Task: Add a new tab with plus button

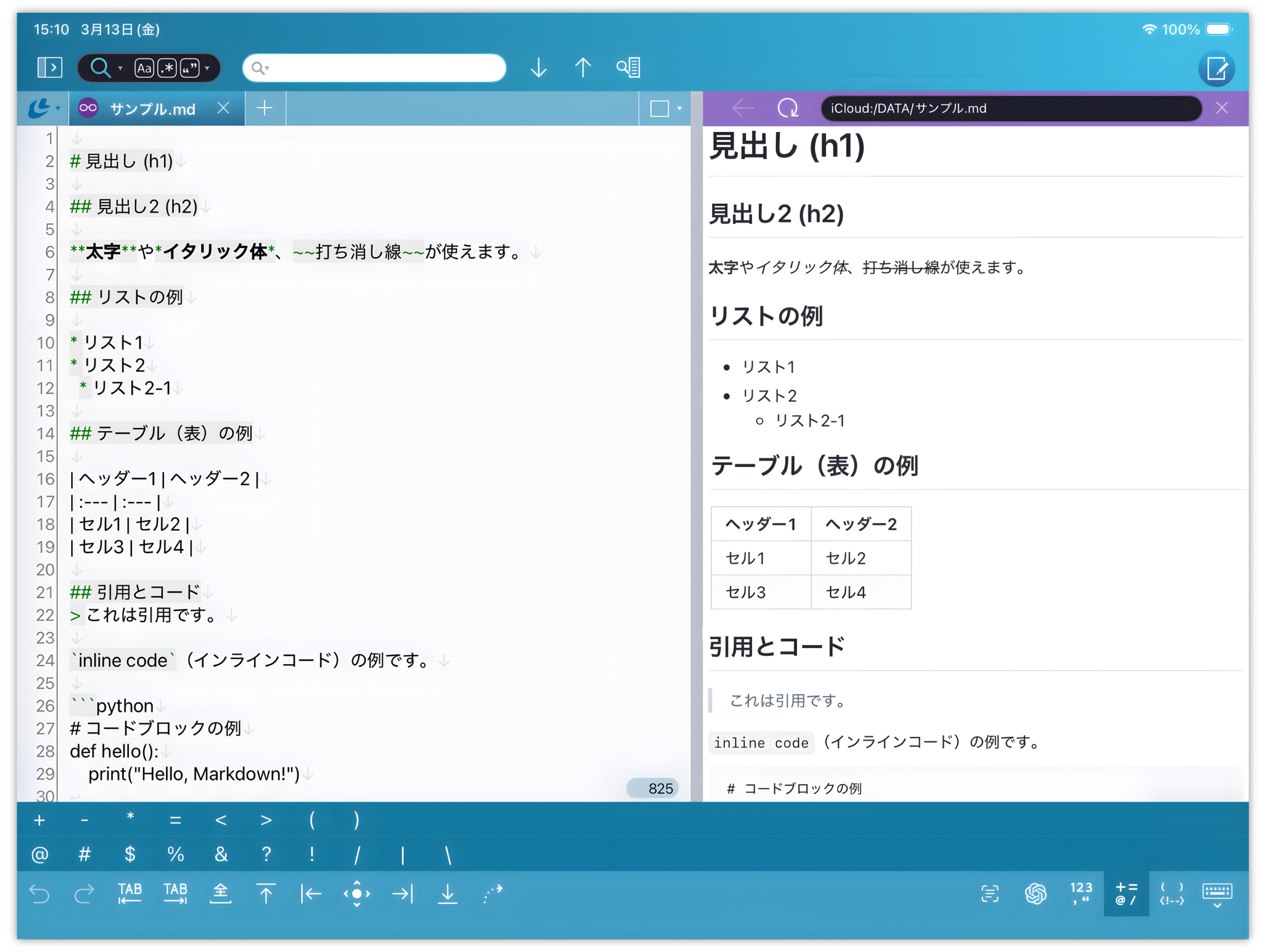Action: tap(265, 108)
